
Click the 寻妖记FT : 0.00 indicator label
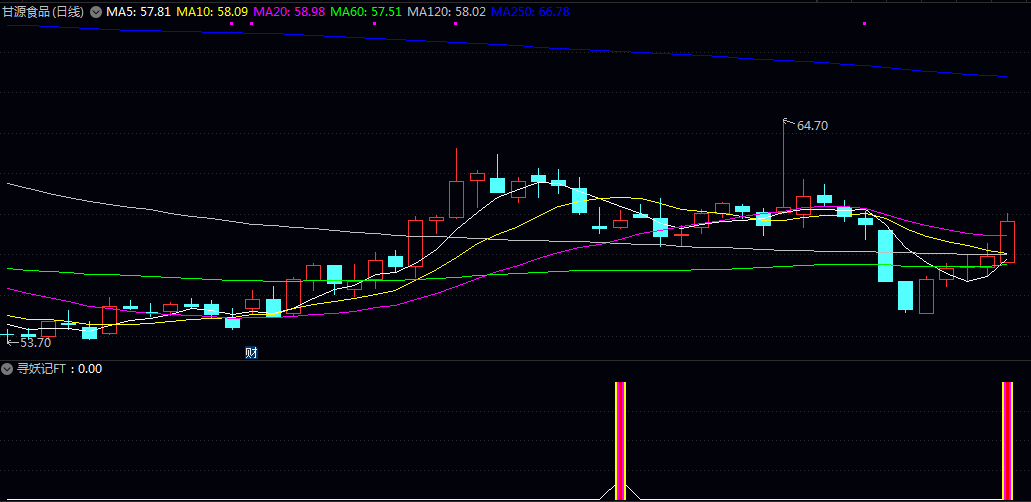59,369
